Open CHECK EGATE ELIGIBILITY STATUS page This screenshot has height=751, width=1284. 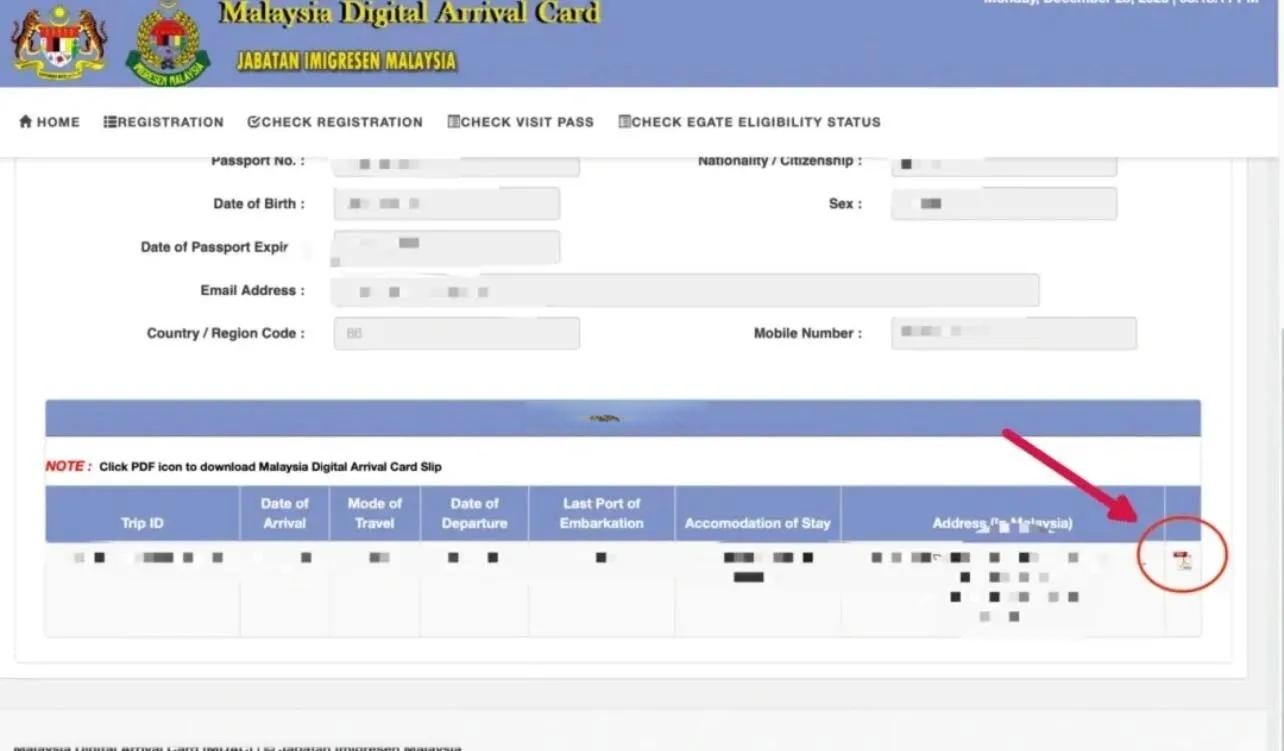point(749,122)
